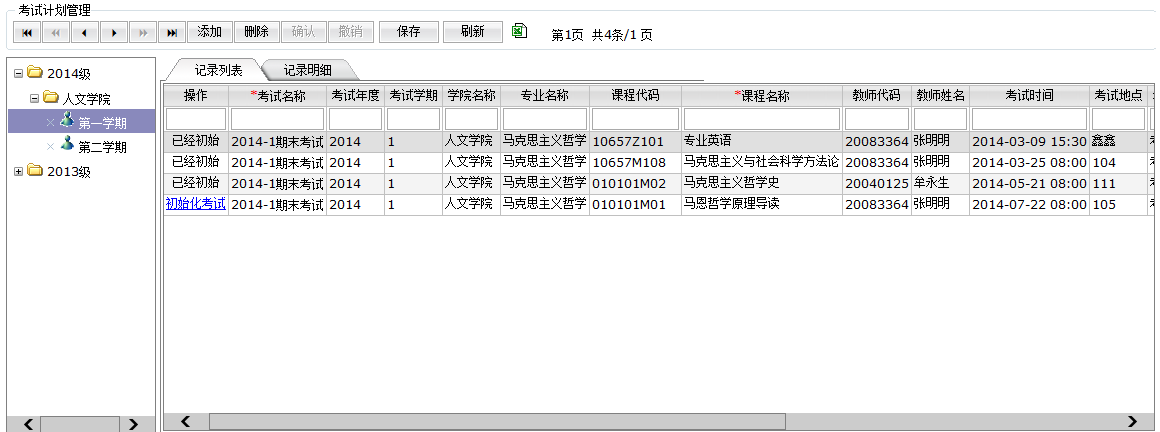Open the 初始化考试 link in the last row
Image resolution: width=1160 pixels, height=432 pixels.
(x=196, y=203)
